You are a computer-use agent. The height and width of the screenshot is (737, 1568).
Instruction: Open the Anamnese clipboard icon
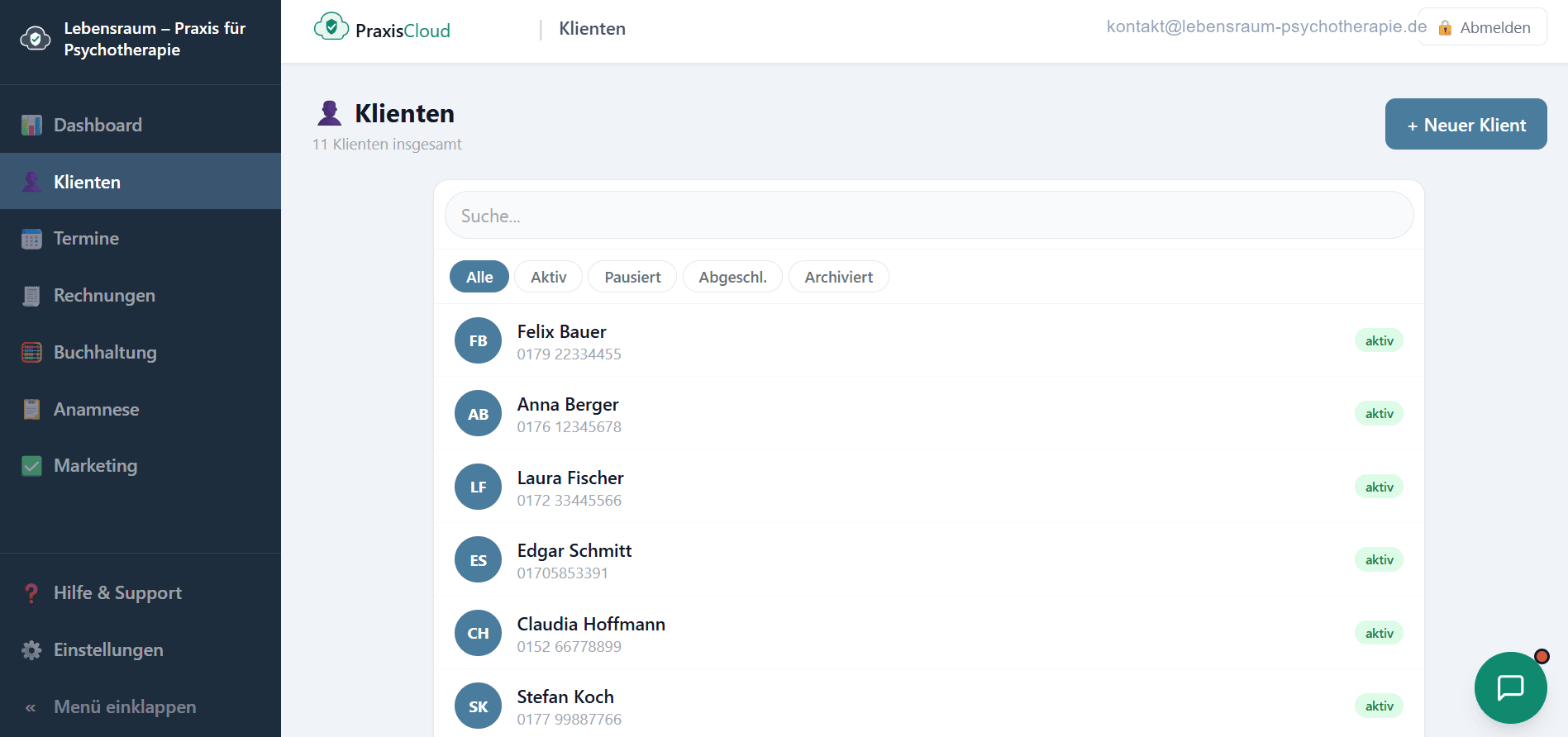tap(31, 409)
